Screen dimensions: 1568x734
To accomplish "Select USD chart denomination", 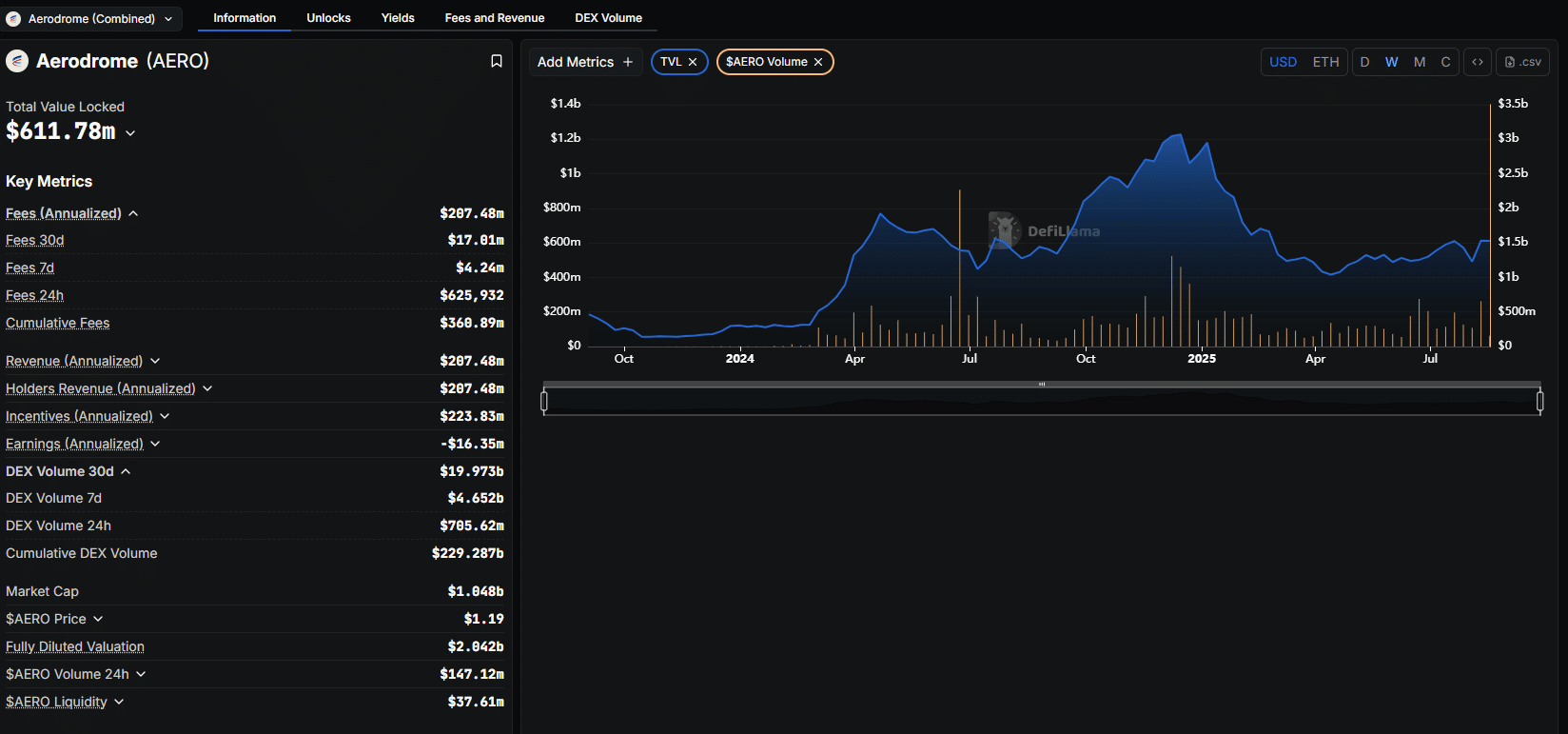I will pyautogui.click(x=1283, y=62).
